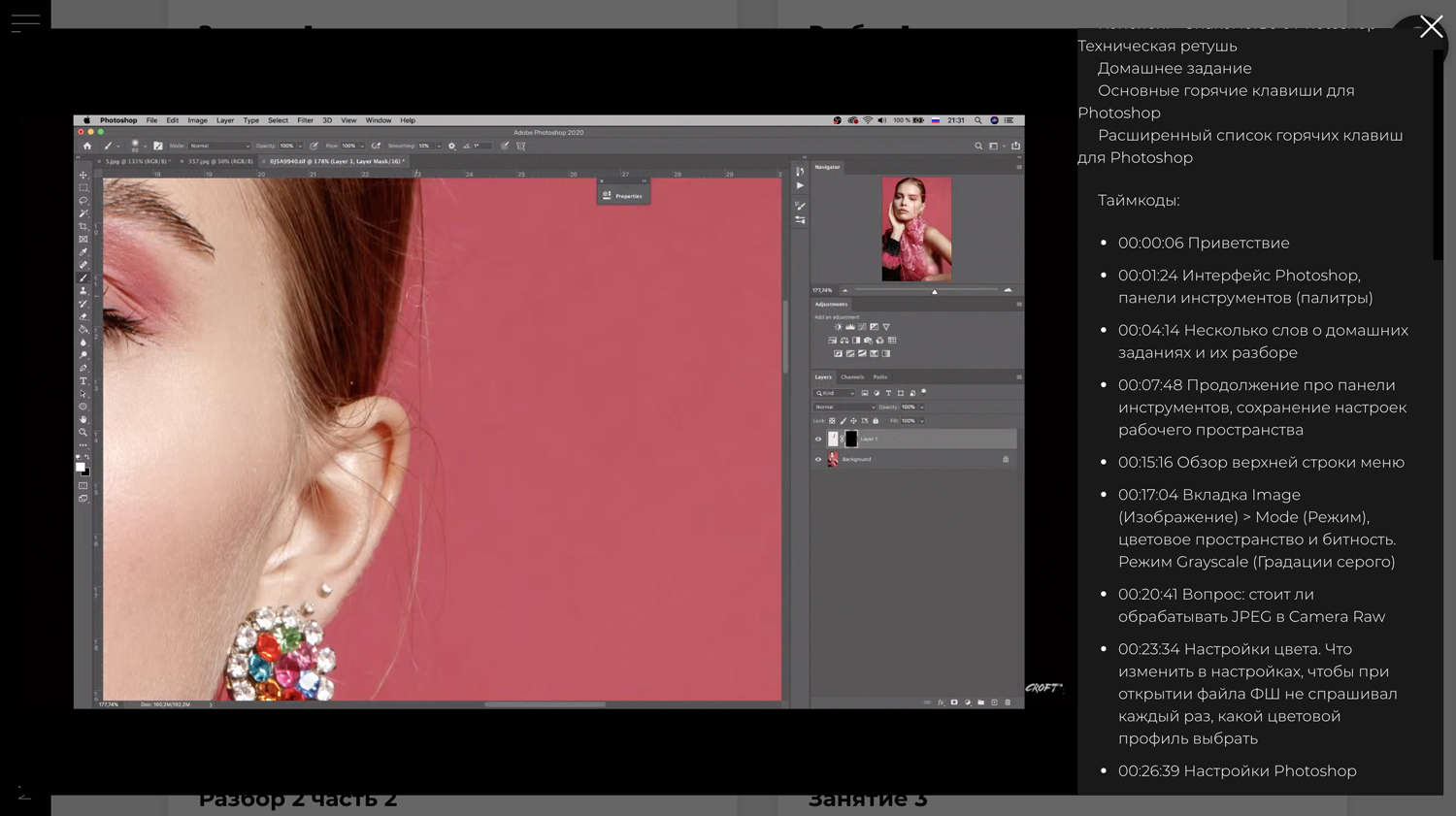Open the Kind filter dropdown in Layers
Viewport: 1456px width, 816px height.
[x=836, y=394]
